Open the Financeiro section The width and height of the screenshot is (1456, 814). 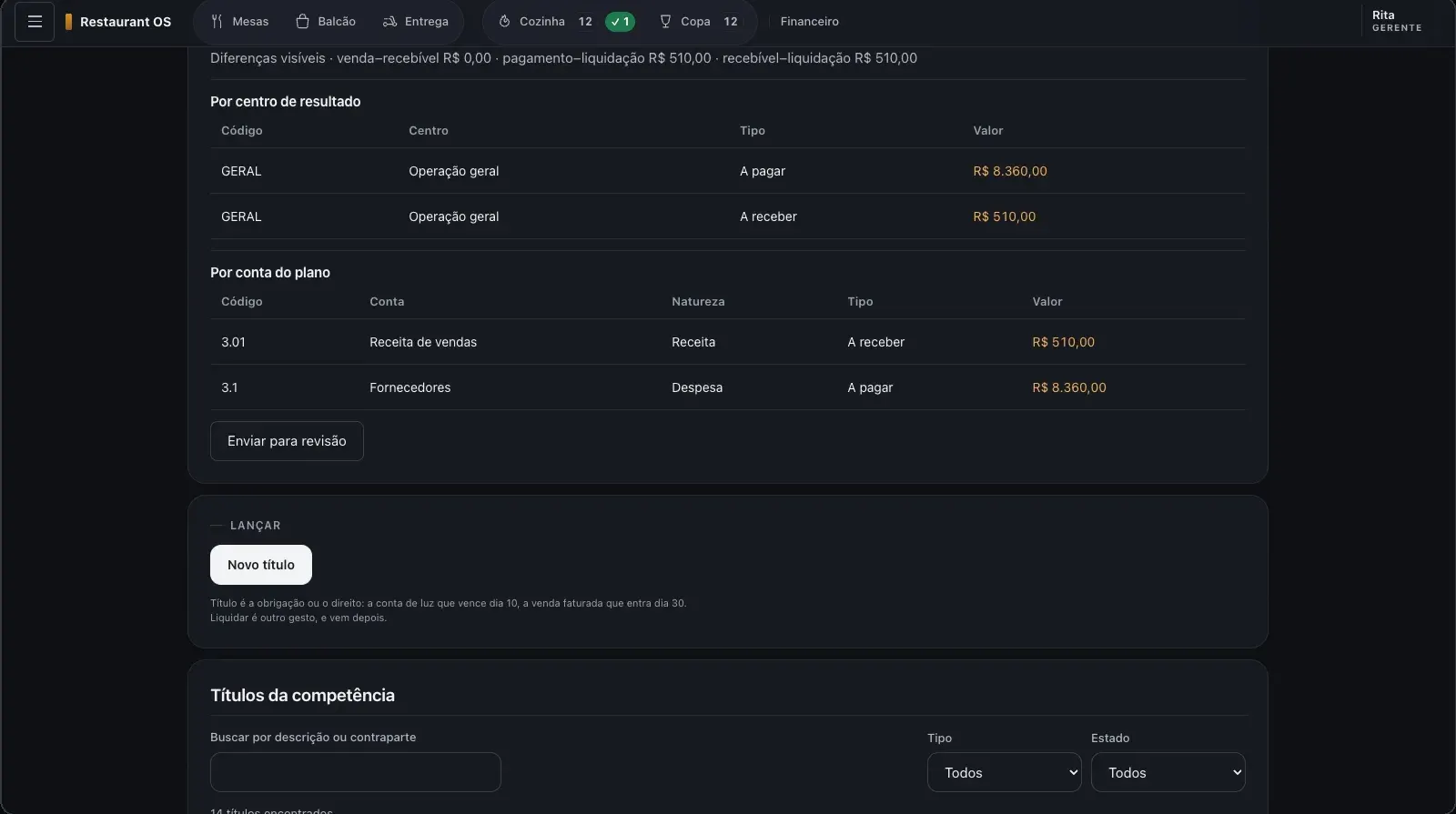pos(810,22)
